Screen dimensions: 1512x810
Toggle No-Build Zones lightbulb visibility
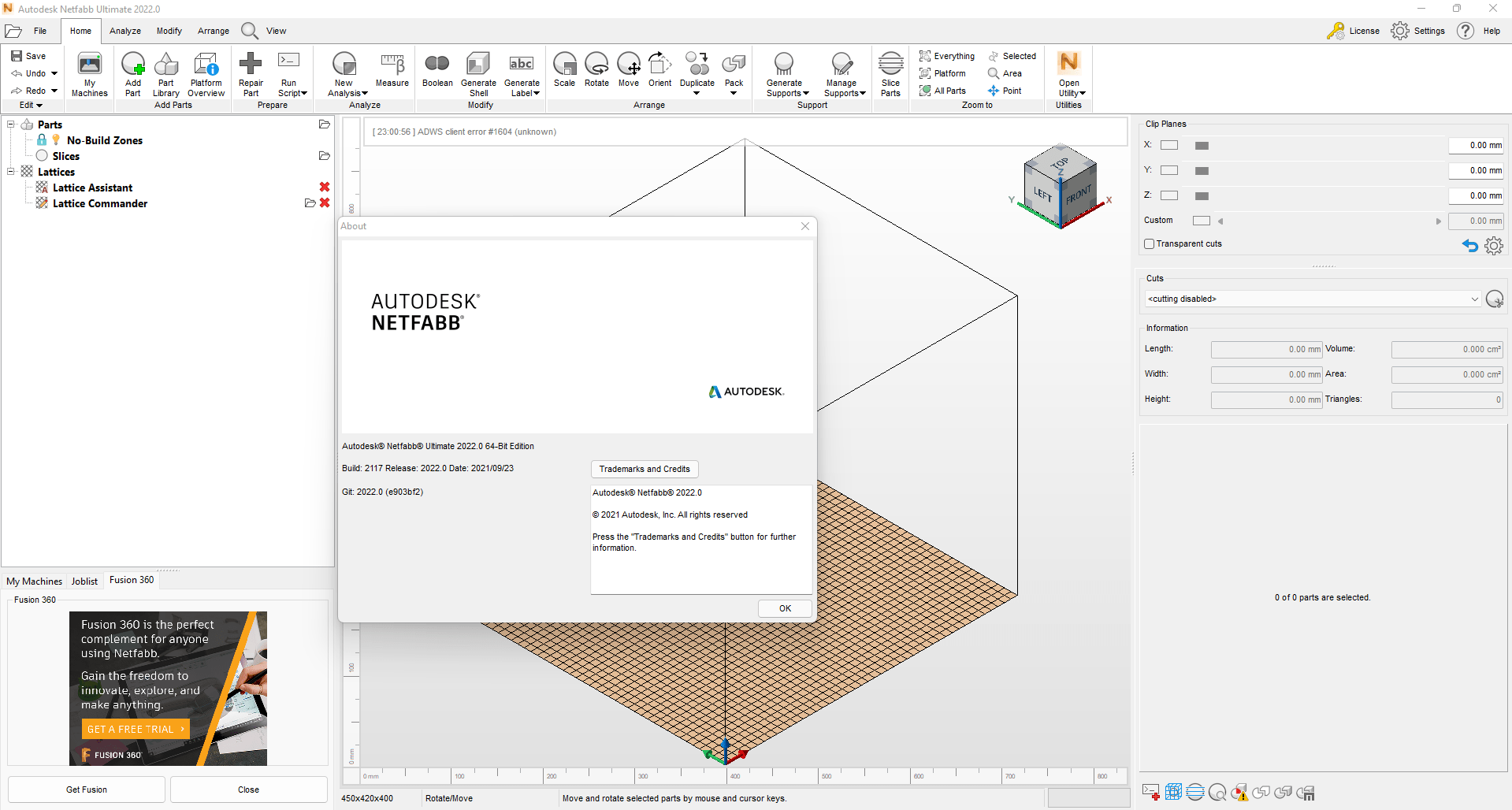pyautogui.click(x=56, y=139)
